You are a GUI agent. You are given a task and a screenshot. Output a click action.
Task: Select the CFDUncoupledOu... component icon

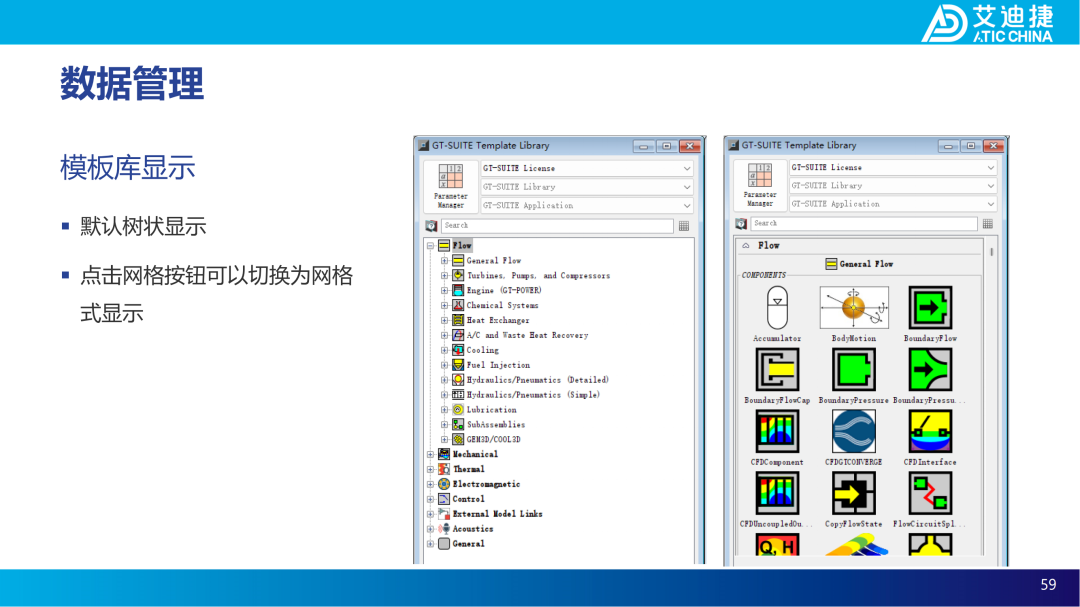pos(777,493)
